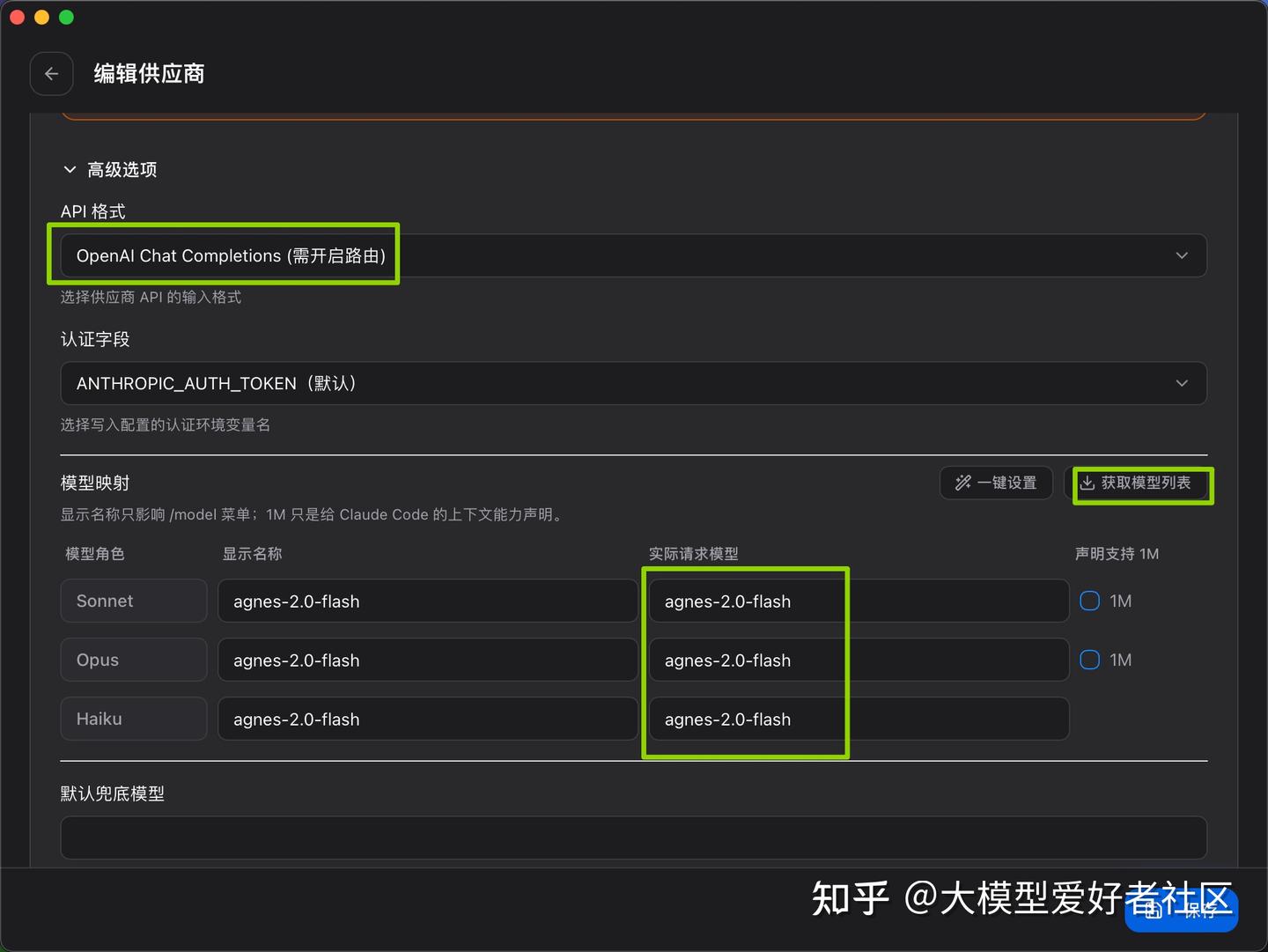Click the Sonnet model role label

pyautogui.click(x=134, y=601)
